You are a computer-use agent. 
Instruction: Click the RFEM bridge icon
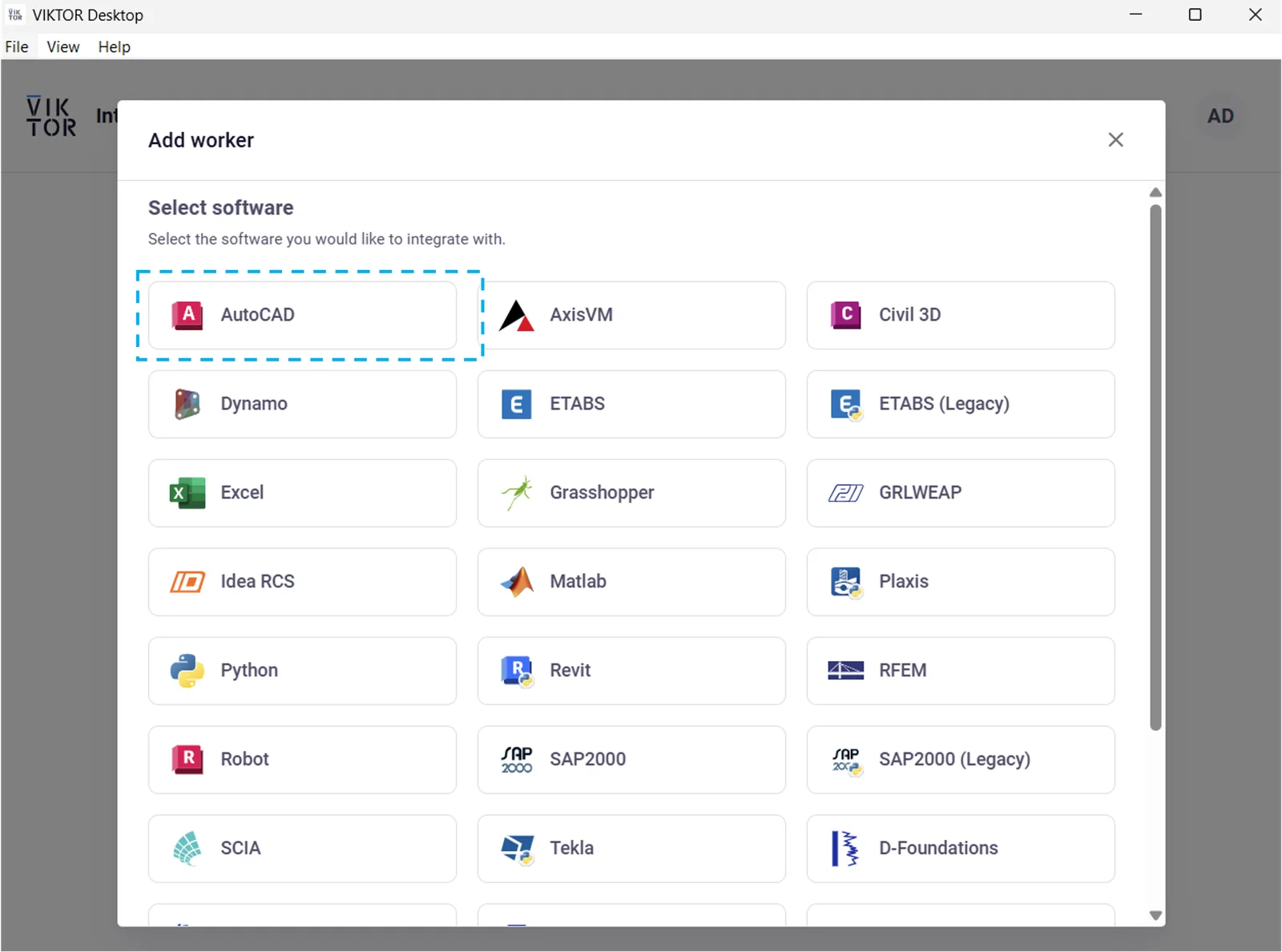(845, 671)
